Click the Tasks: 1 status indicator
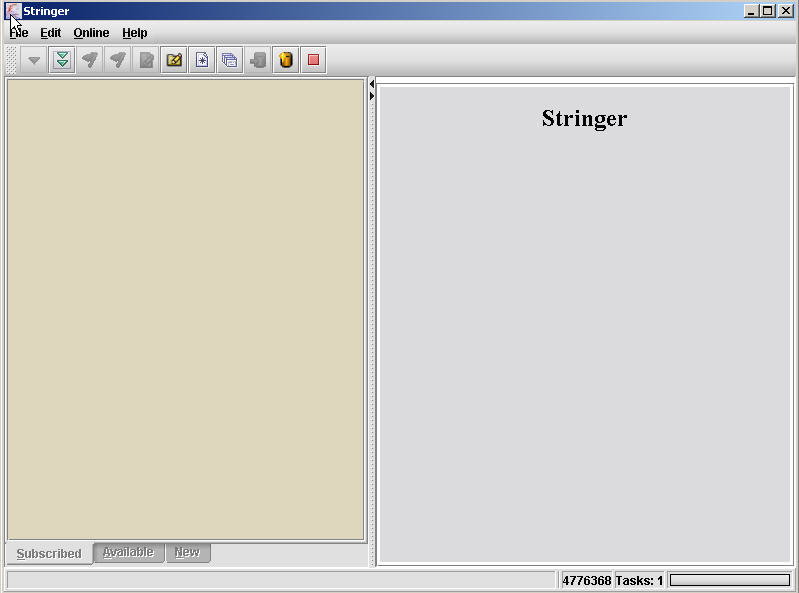799x593 pixels. coord(639,580)
